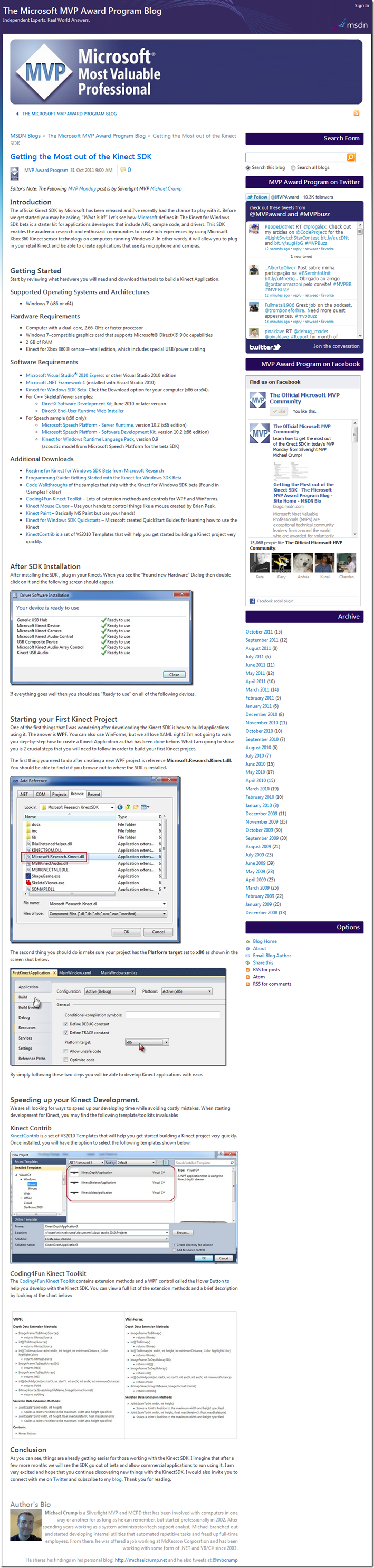Image resolution: width=374 pixels, height=1568 pixels.
Task: Click the MVP Most Valuable Professional banner
Action: click(186, 72)
